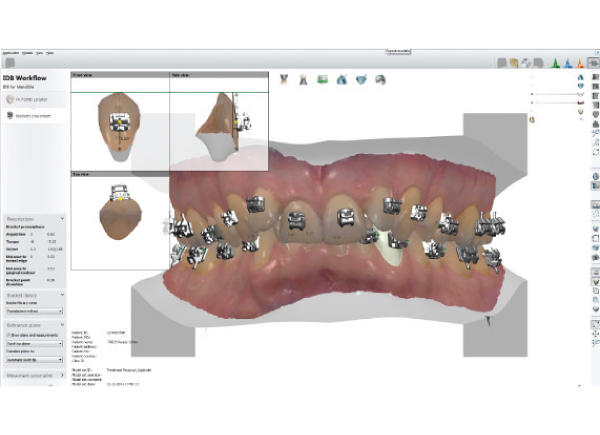Toggle the blue lower jaw visibility icon
Viewport: 600px width, 435px height.
pos(581,86)
